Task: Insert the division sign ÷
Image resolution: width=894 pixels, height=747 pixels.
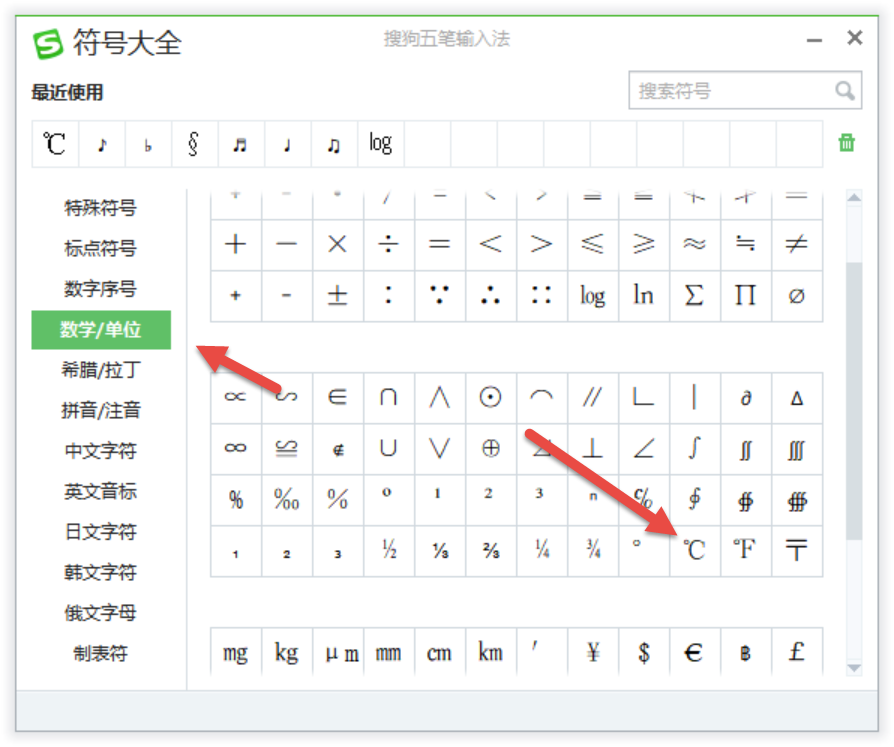Action: (389, 245)
